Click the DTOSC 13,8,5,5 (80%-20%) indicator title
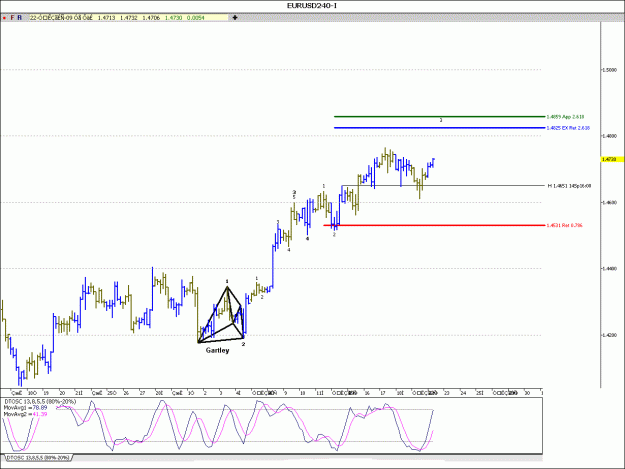 39,402
